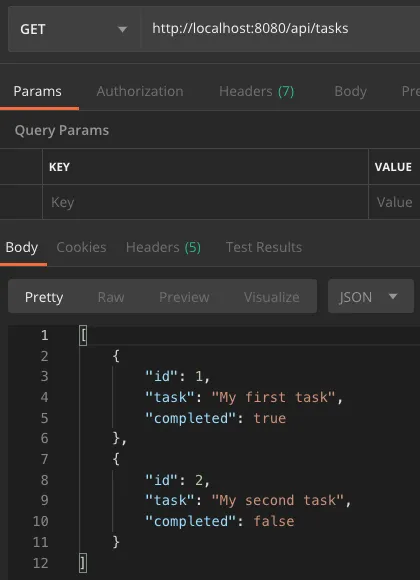Click the "task" key on line 4
This screenshot has height=580, width=420.
tap(170, 397)
